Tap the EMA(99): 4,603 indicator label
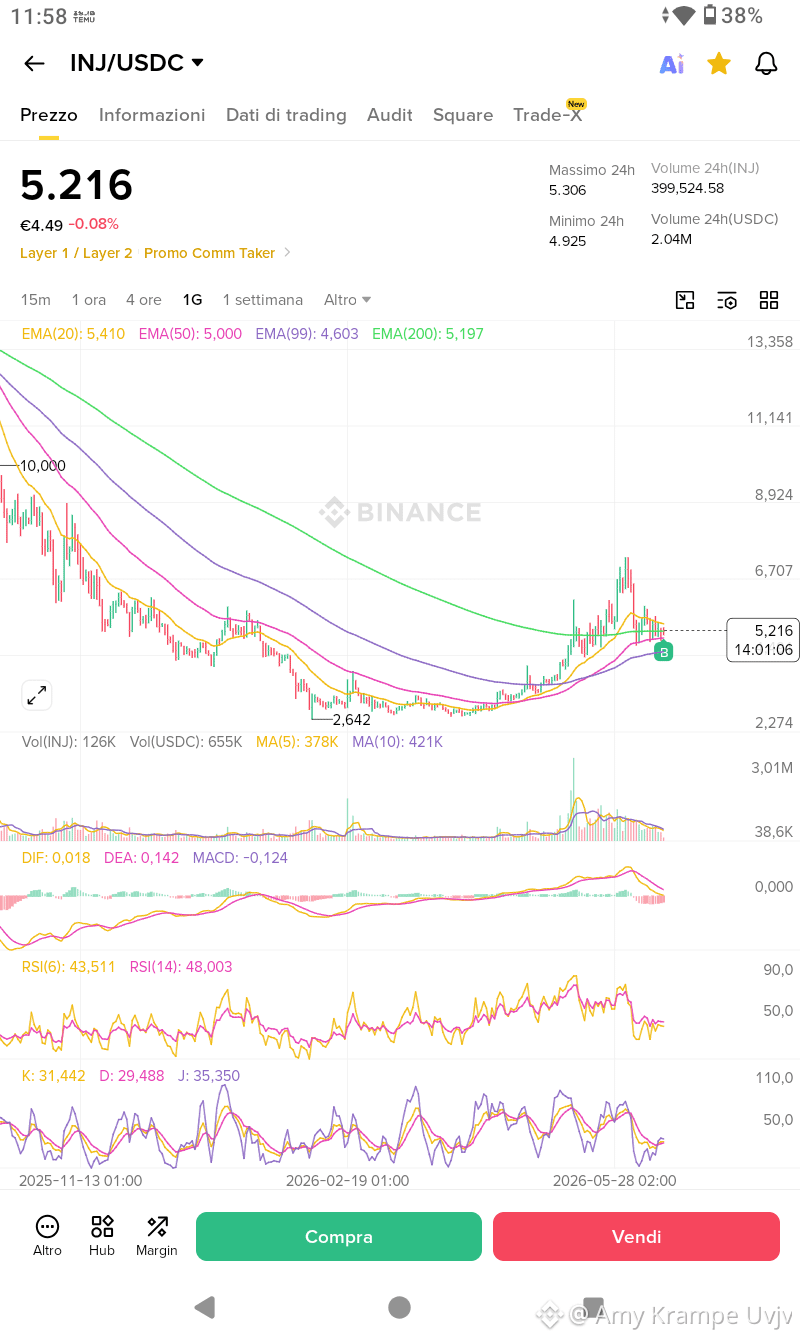The height and width of the screenshot is (1340, 800). [x=307, y=334]
